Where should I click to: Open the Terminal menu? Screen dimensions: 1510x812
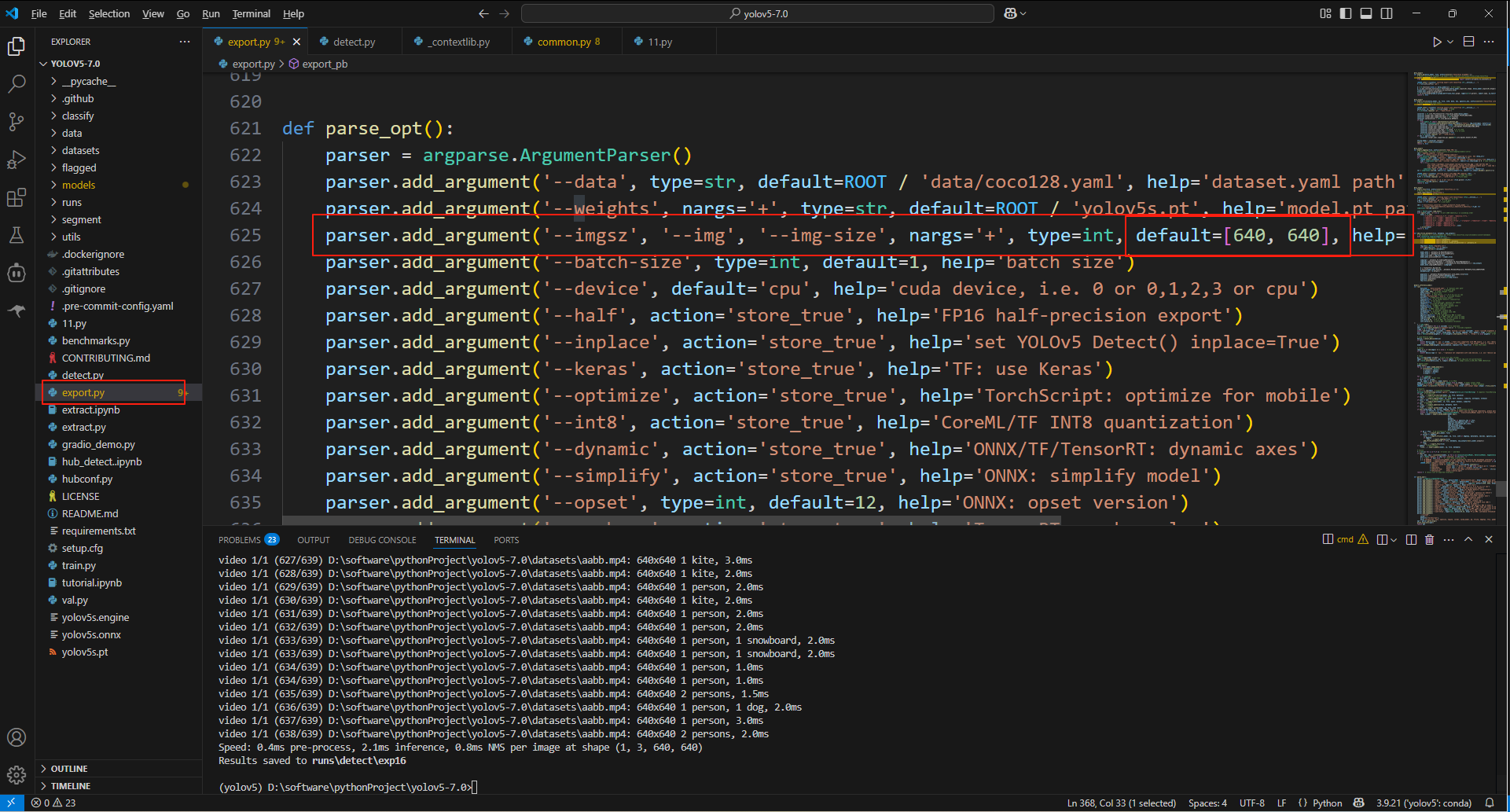click(x=251, y=13)
